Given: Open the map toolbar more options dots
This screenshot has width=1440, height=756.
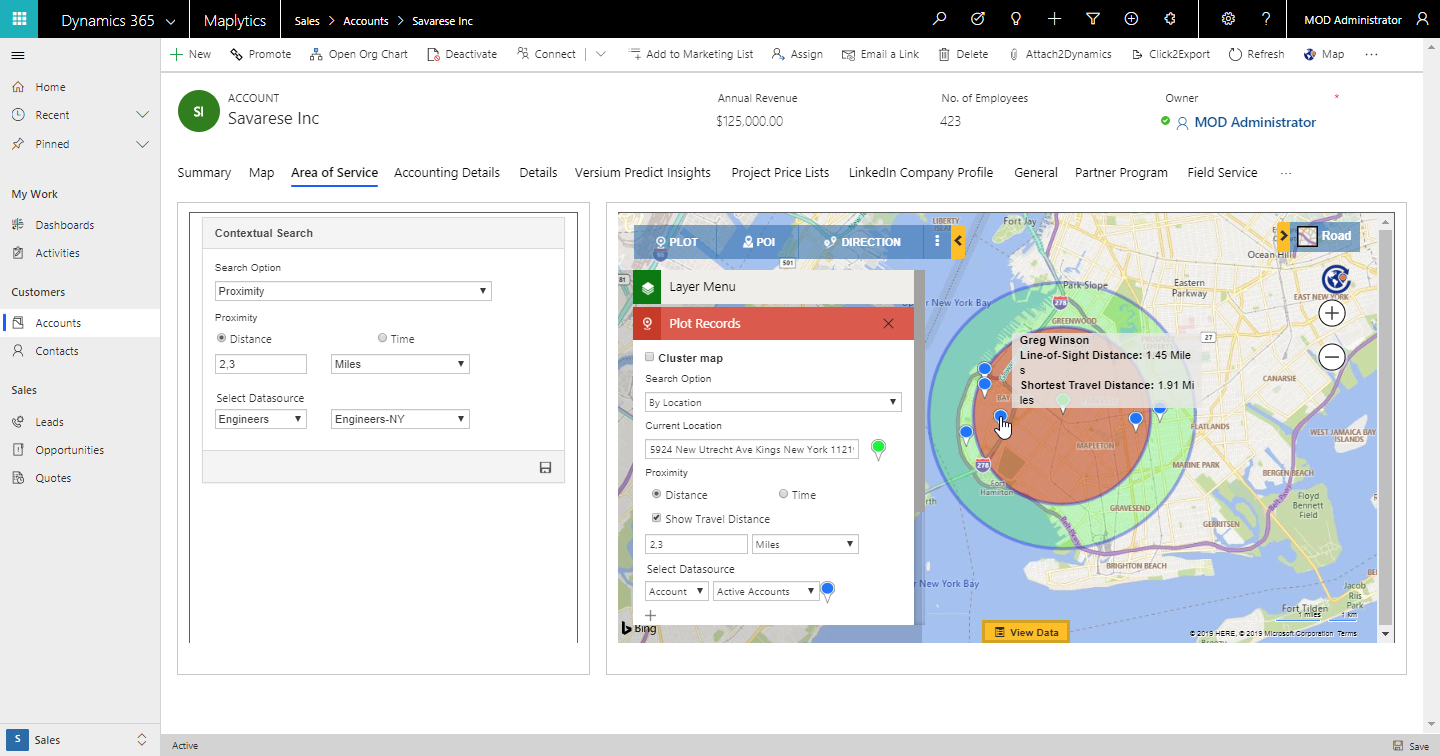Looking at the screenshot, I should pyautogui.click(x=937, y=241).
